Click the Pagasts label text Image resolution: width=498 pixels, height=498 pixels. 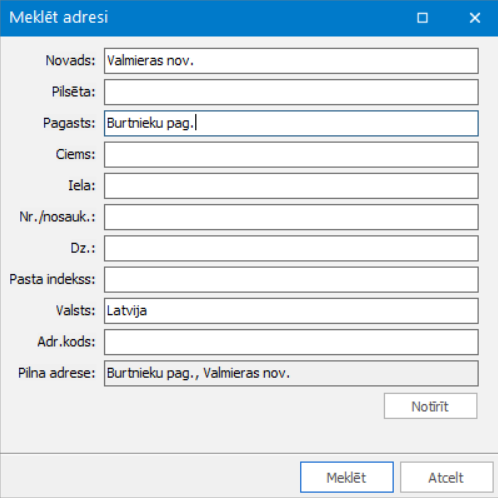tap(69, 123)
